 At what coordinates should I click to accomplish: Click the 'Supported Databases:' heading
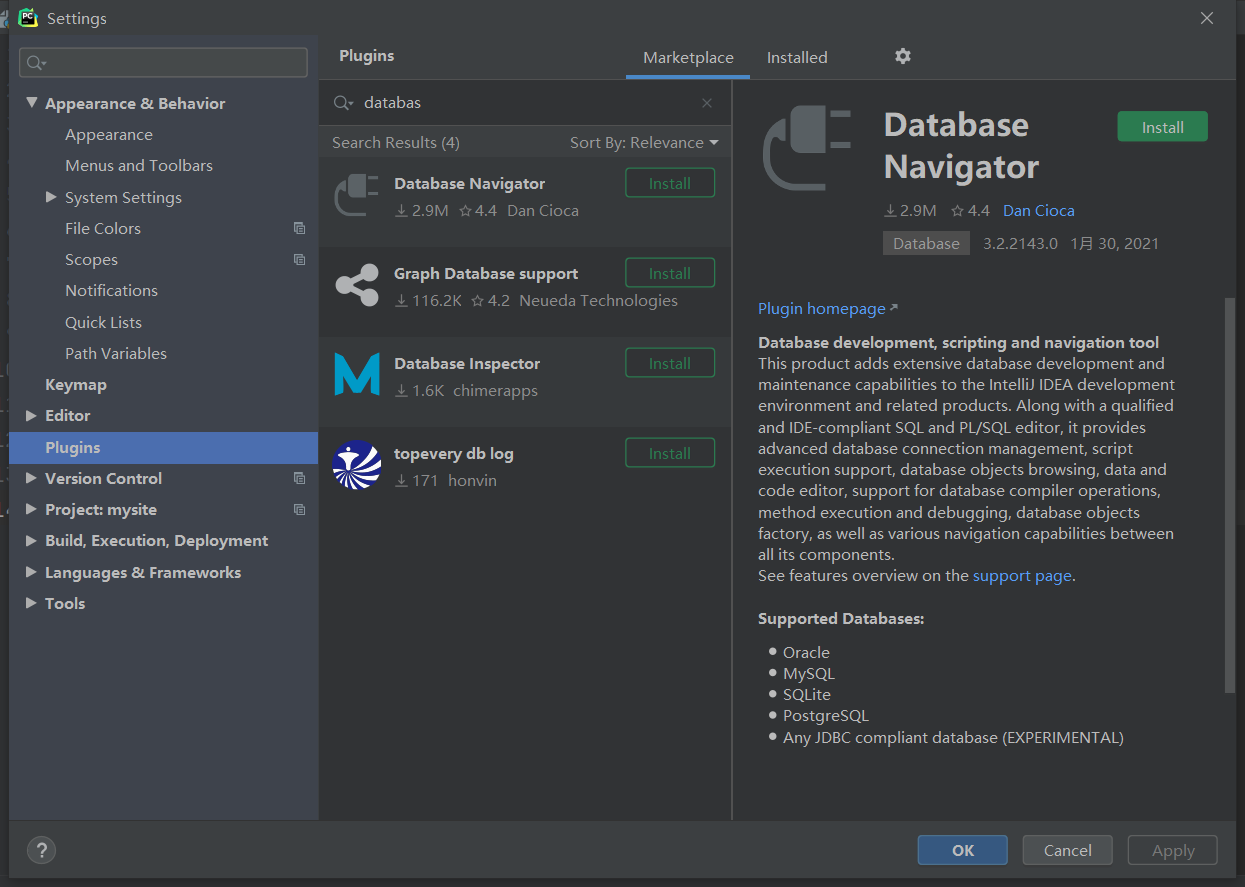tap(841, 618)
